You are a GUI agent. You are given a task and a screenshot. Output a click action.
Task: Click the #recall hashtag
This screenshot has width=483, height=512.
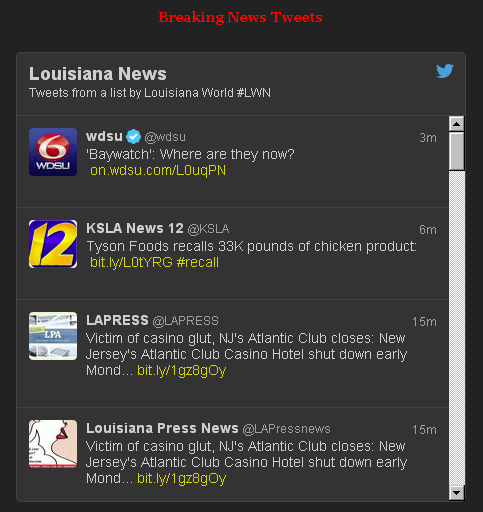[198, 262]
